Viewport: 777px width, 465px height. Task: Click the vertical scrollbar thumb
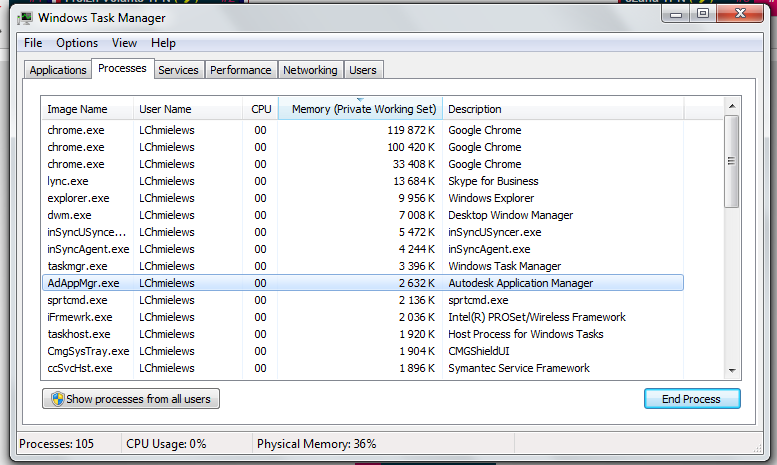pyautogui.click(x=731, y=161)
